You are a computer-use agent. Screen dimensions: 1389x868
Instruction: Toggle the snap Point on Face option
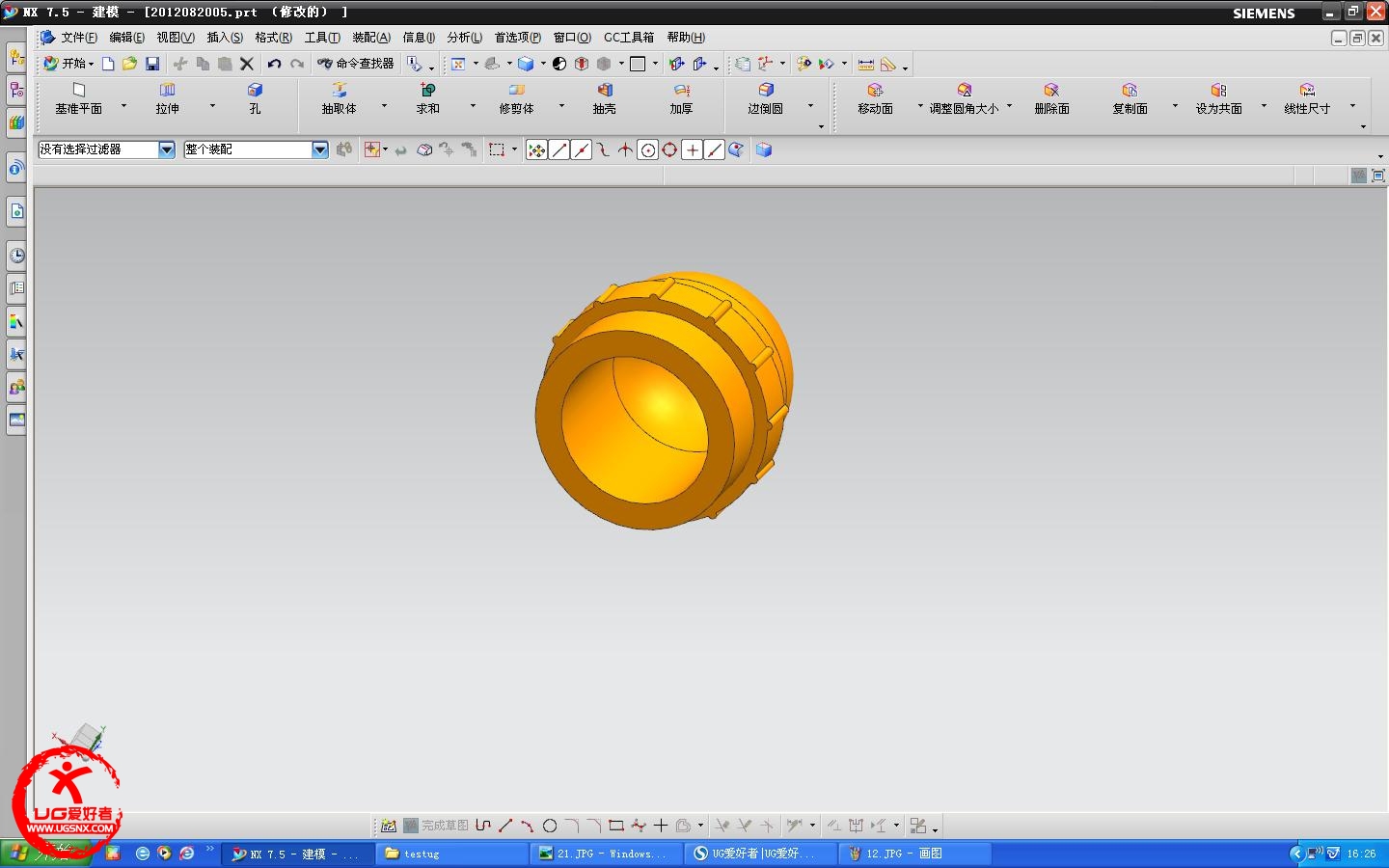click(737, 150)
